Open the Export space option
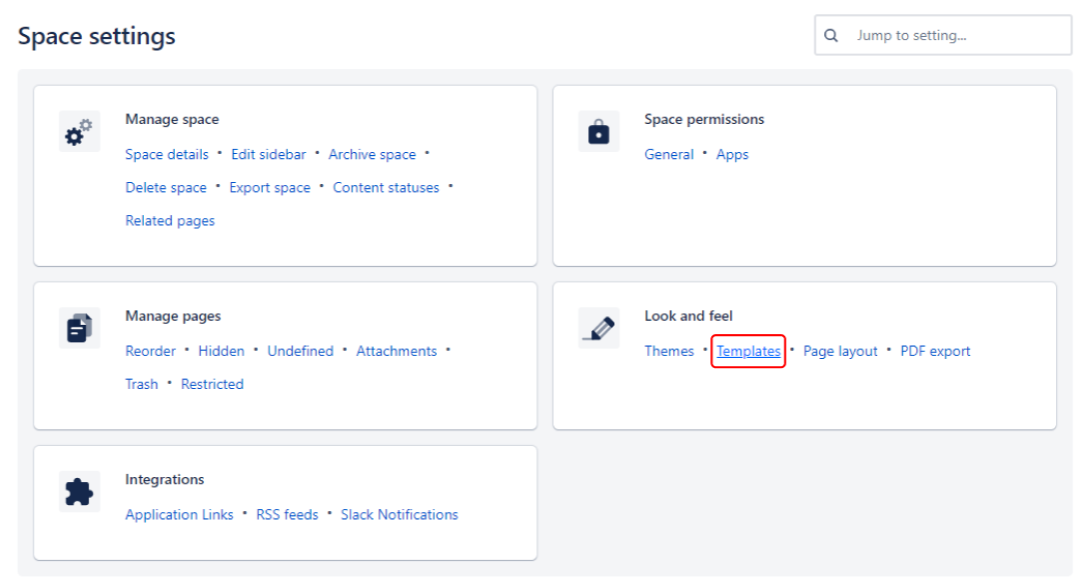This screenshot has width=1075, height=583. click(270, 188)
